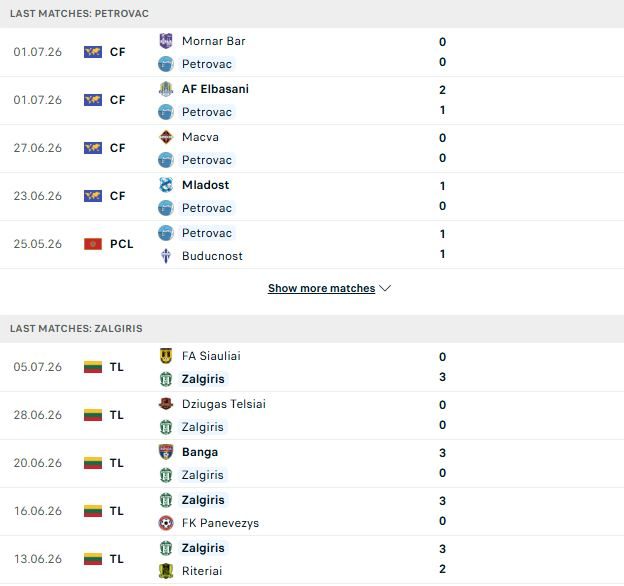This screenshot has height=586, width=624.
Task: Click the Riteriai team crest
Action: (166, 571)
